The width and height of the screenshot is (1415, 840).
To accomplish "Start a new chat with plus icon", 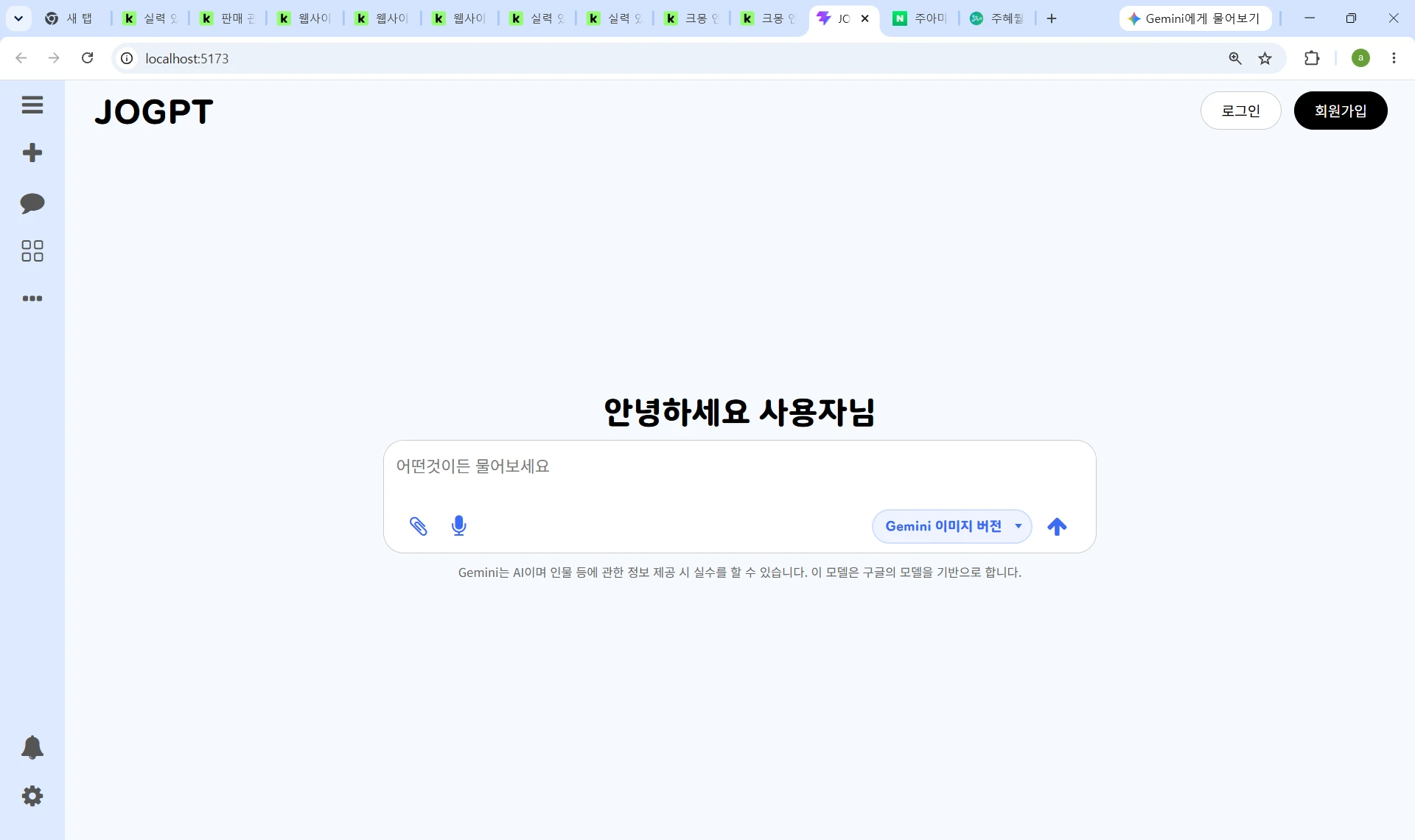I will (32, 153).
